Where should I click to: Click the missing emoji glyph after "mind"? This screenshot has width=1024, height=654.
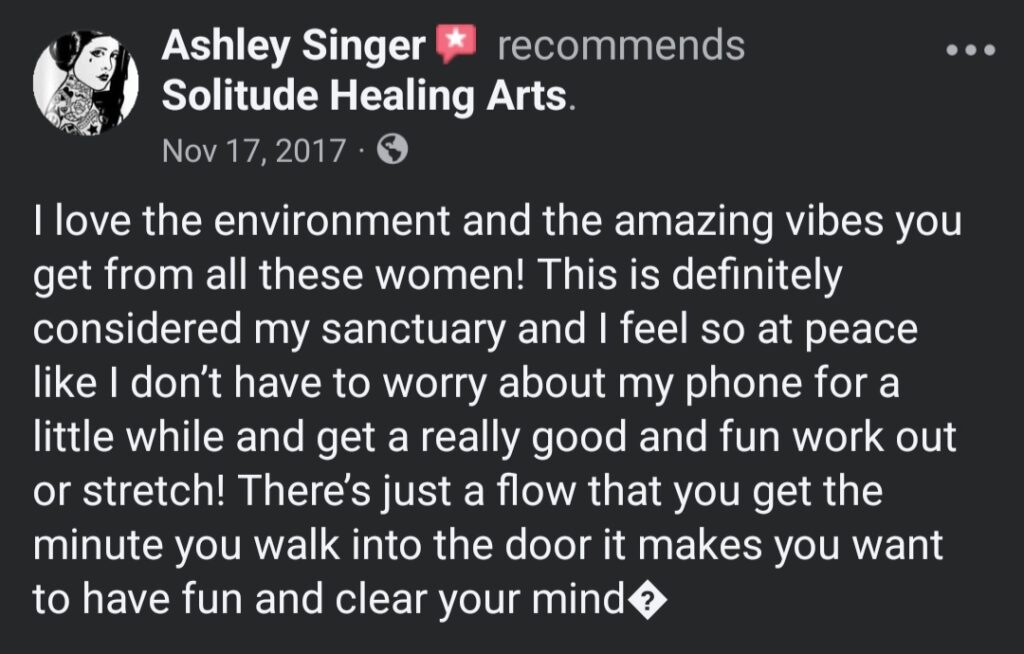[x=647, y=602]
